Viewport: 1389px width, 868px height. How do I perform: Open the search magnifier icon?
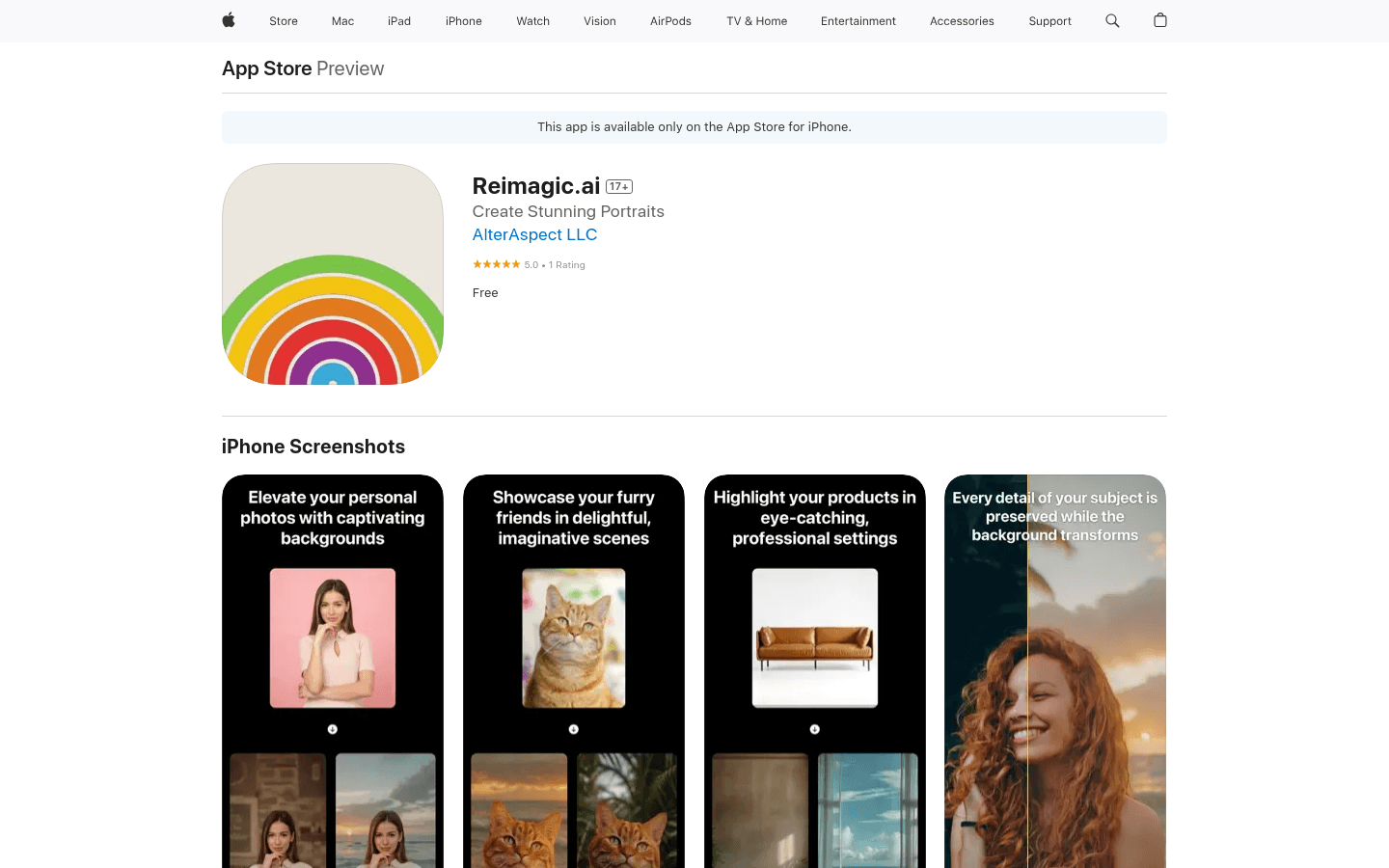tap(1112, 20)
